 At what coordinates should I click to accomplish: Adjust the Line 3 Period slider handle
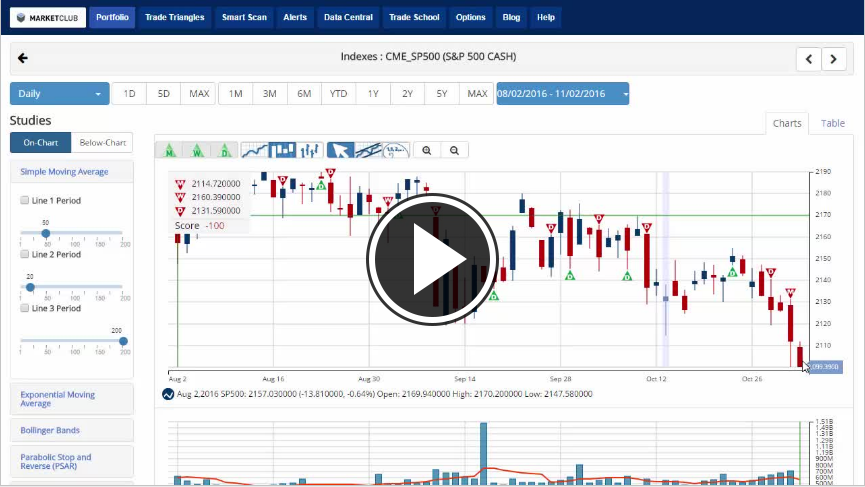pos(124,341)
